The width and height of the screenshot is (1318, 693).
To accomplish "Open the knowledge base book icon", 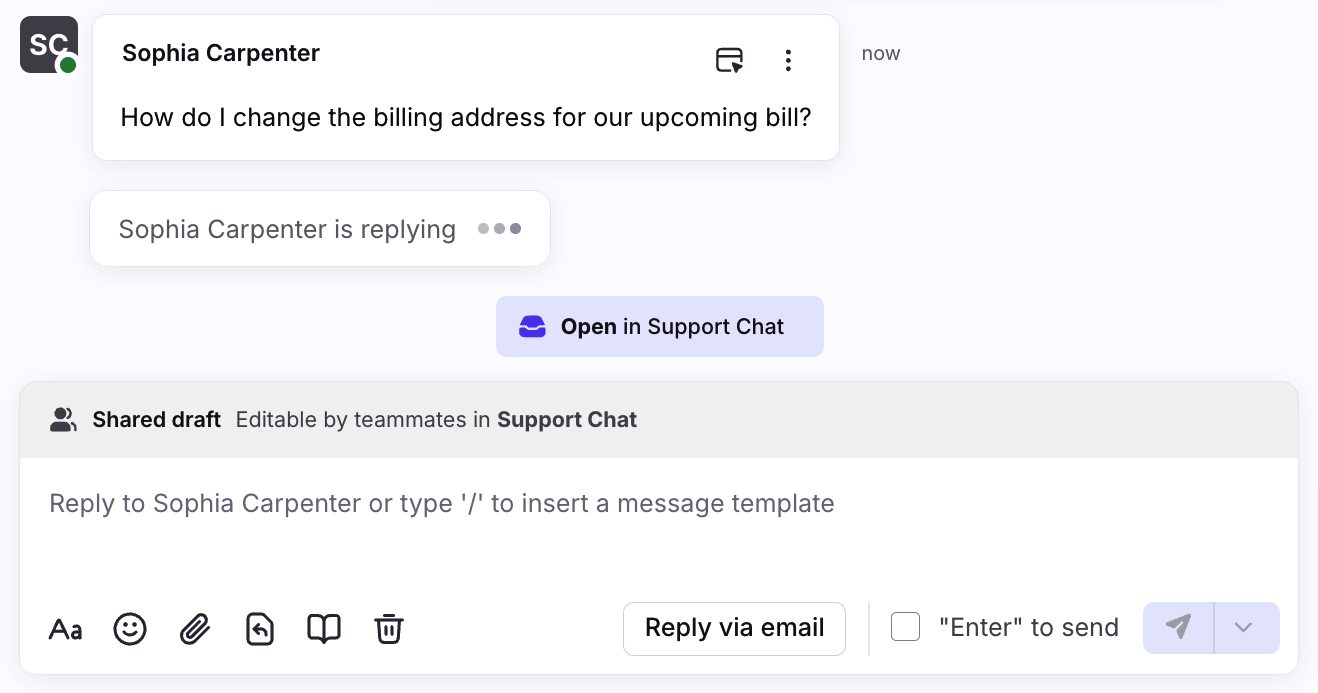I will (324, 629).
